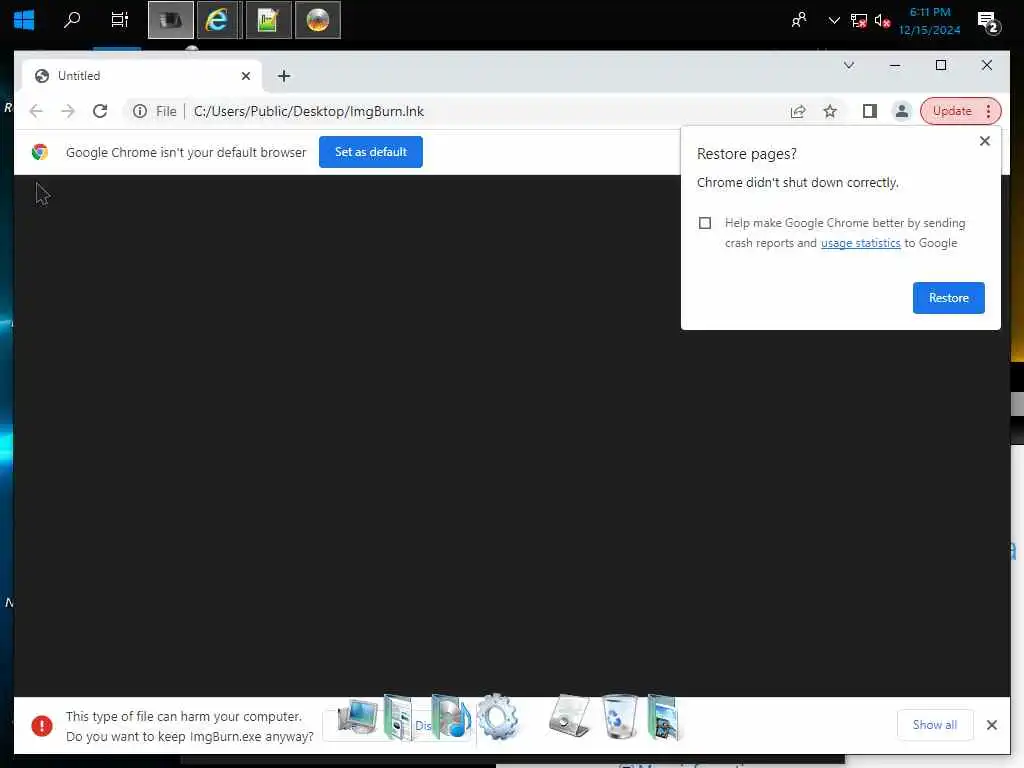Select the first dark taskbar app
Image resolution: width=1024 pixels, height=768 pixels.
170,20
